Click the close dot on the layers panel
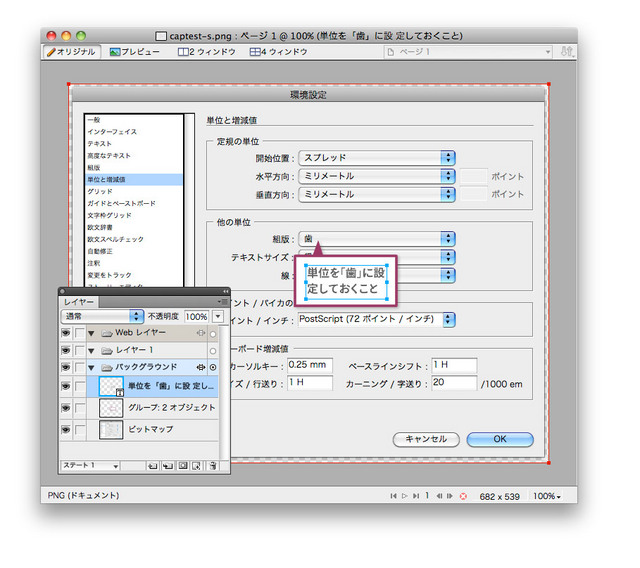 click(x=62, y=291)
